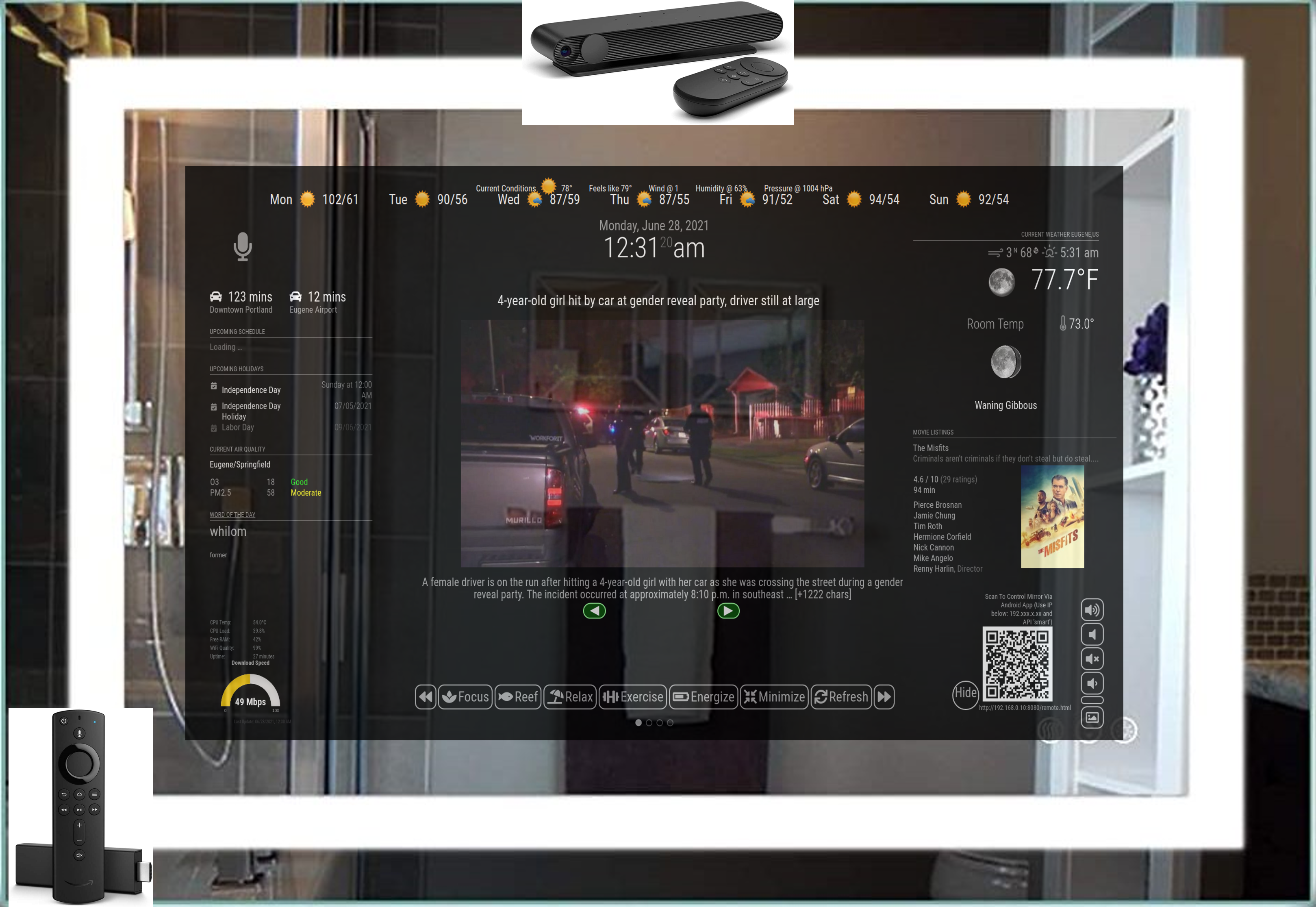Click the 12:31 am clock display
The width and height of the screenshot is (1316, 907).
(654, 248)
